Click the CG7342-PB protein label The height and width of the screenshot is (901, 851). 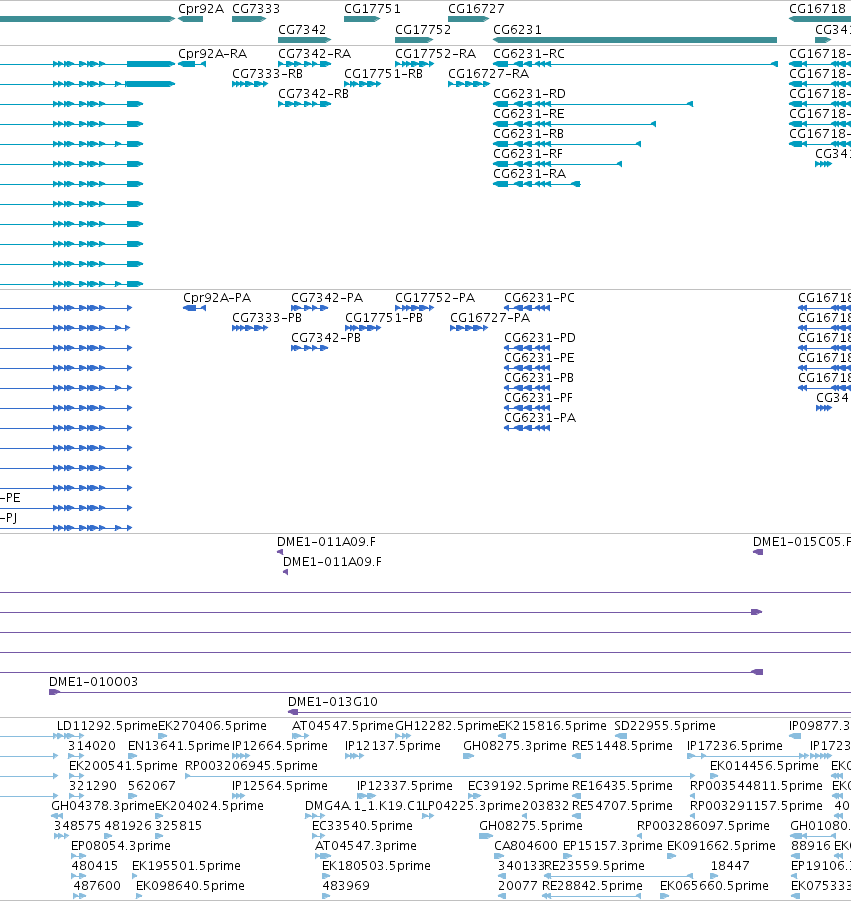(326, 338)
